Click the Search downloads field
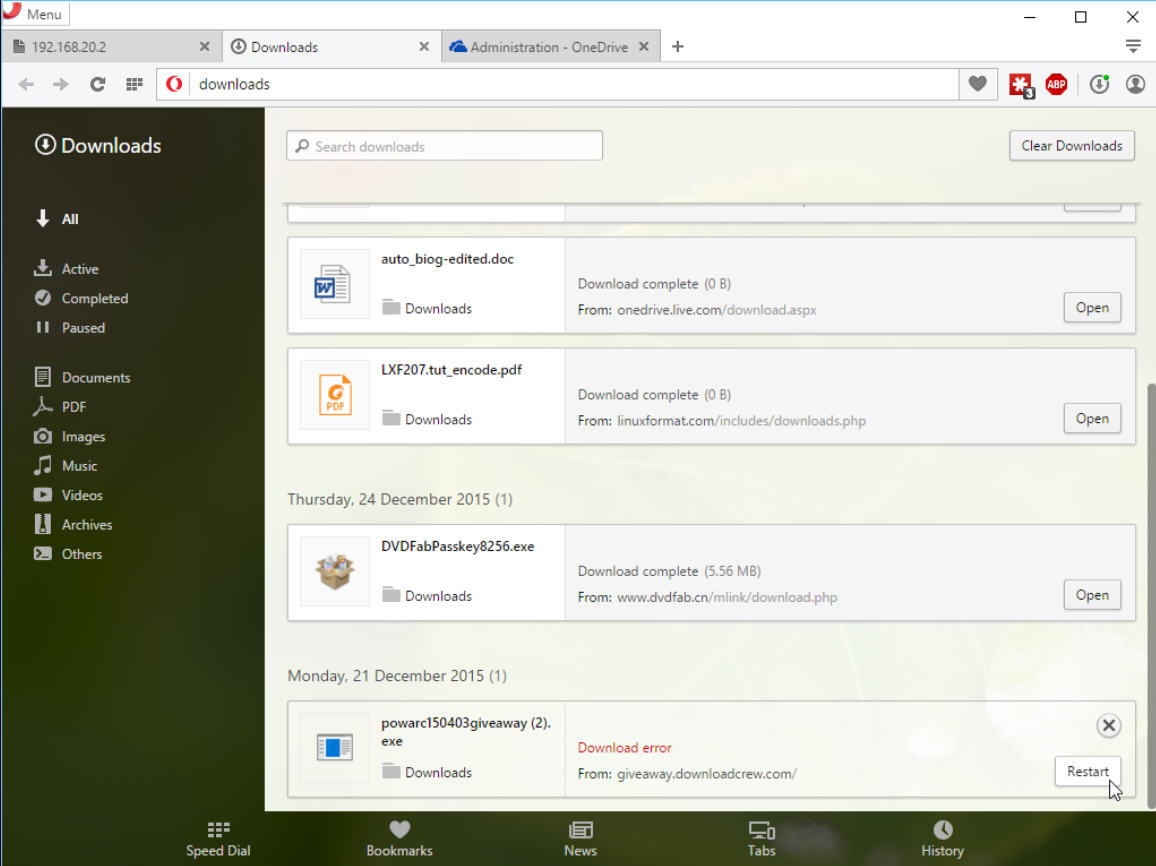Image resolution: width=1156 pixels, height=866 pixels. tap(445, 146)
